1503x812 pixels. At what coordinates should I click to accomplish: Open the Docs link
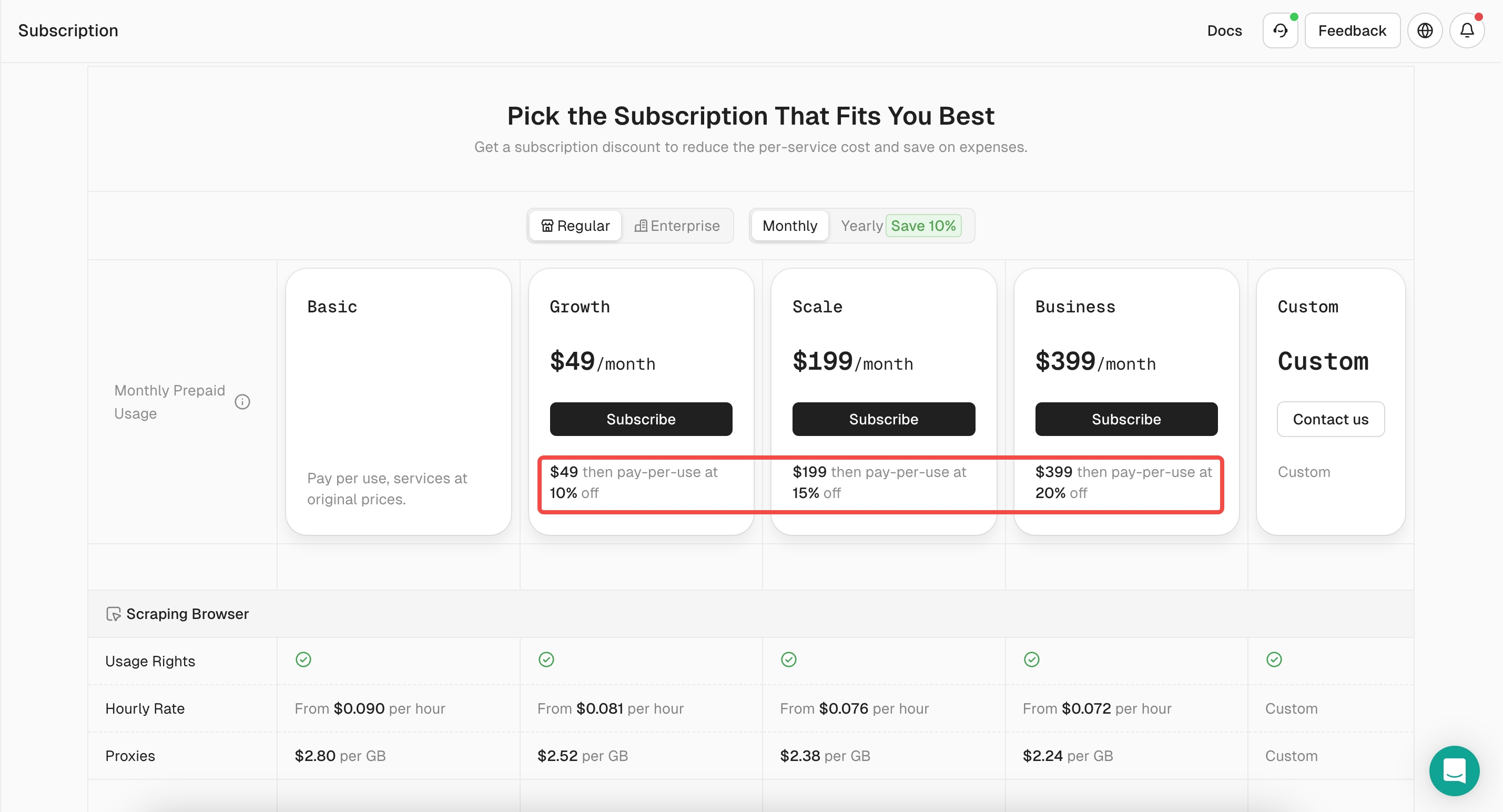click(1224, 31)
